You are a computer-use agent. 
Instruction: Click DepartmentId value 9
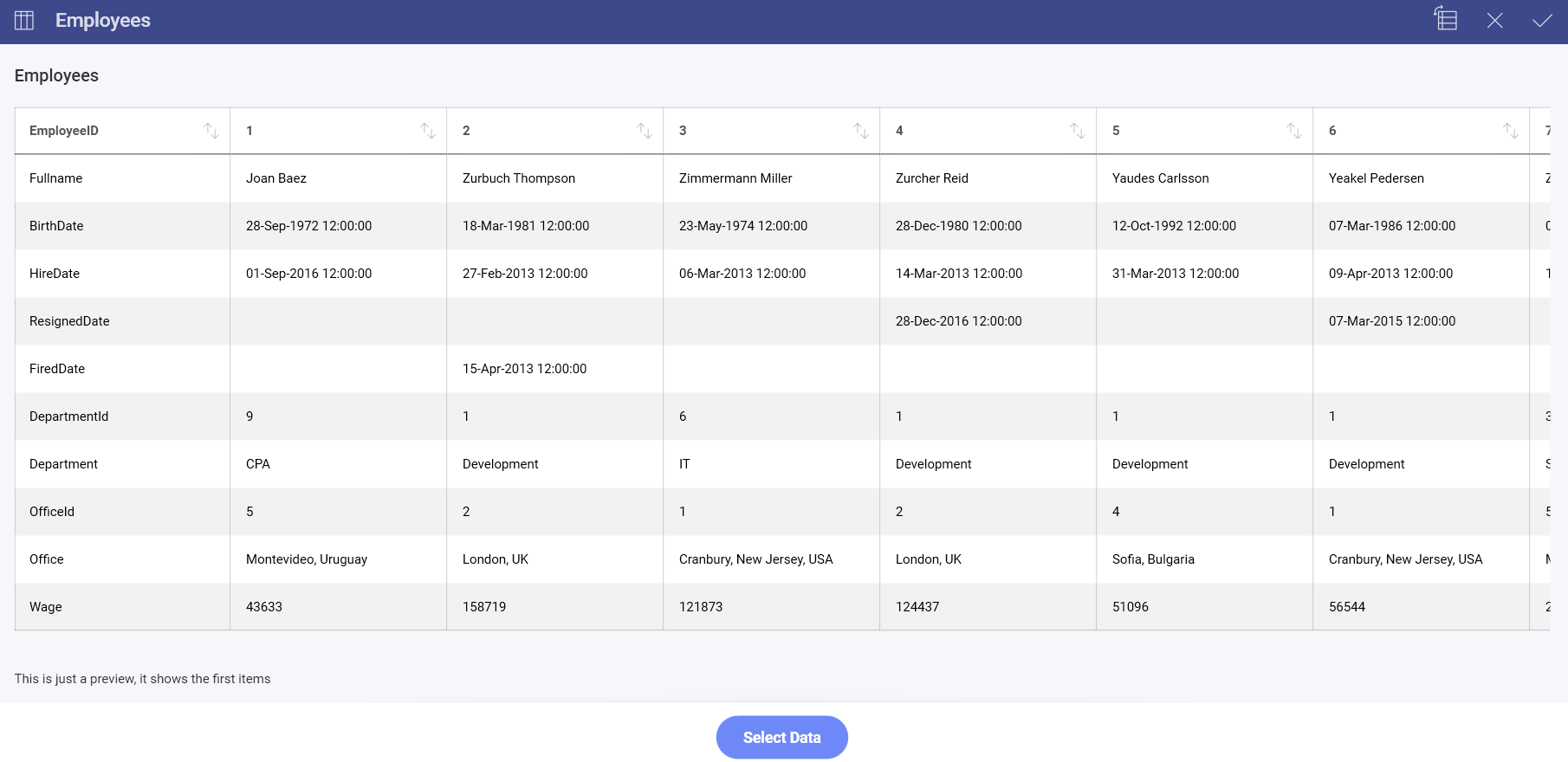click(249, 417)
